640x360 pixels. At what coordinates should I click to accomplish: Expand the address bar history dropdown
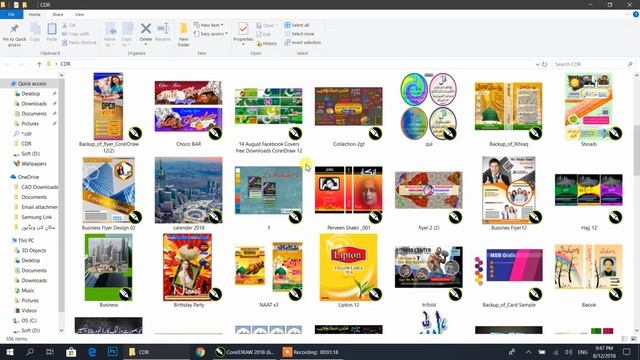click(537, 64)
